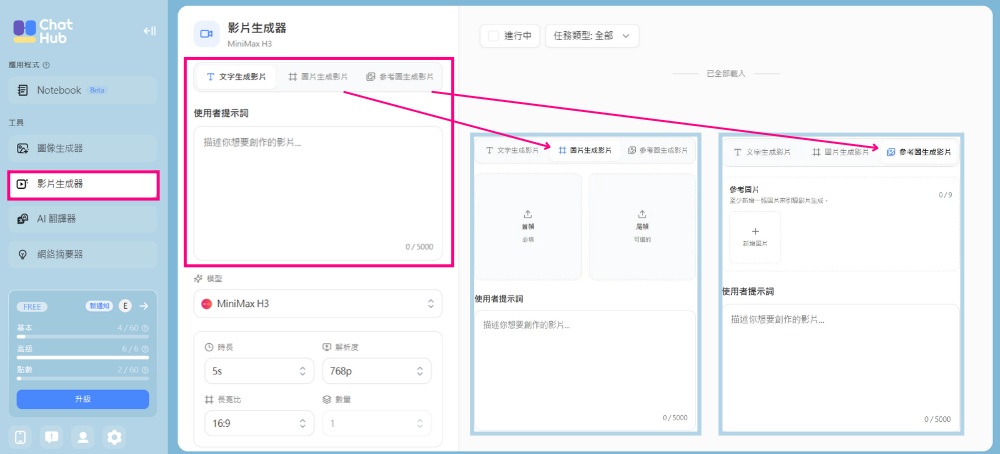Open the user profile icon
1000x454 pixels.
[82, 437]
